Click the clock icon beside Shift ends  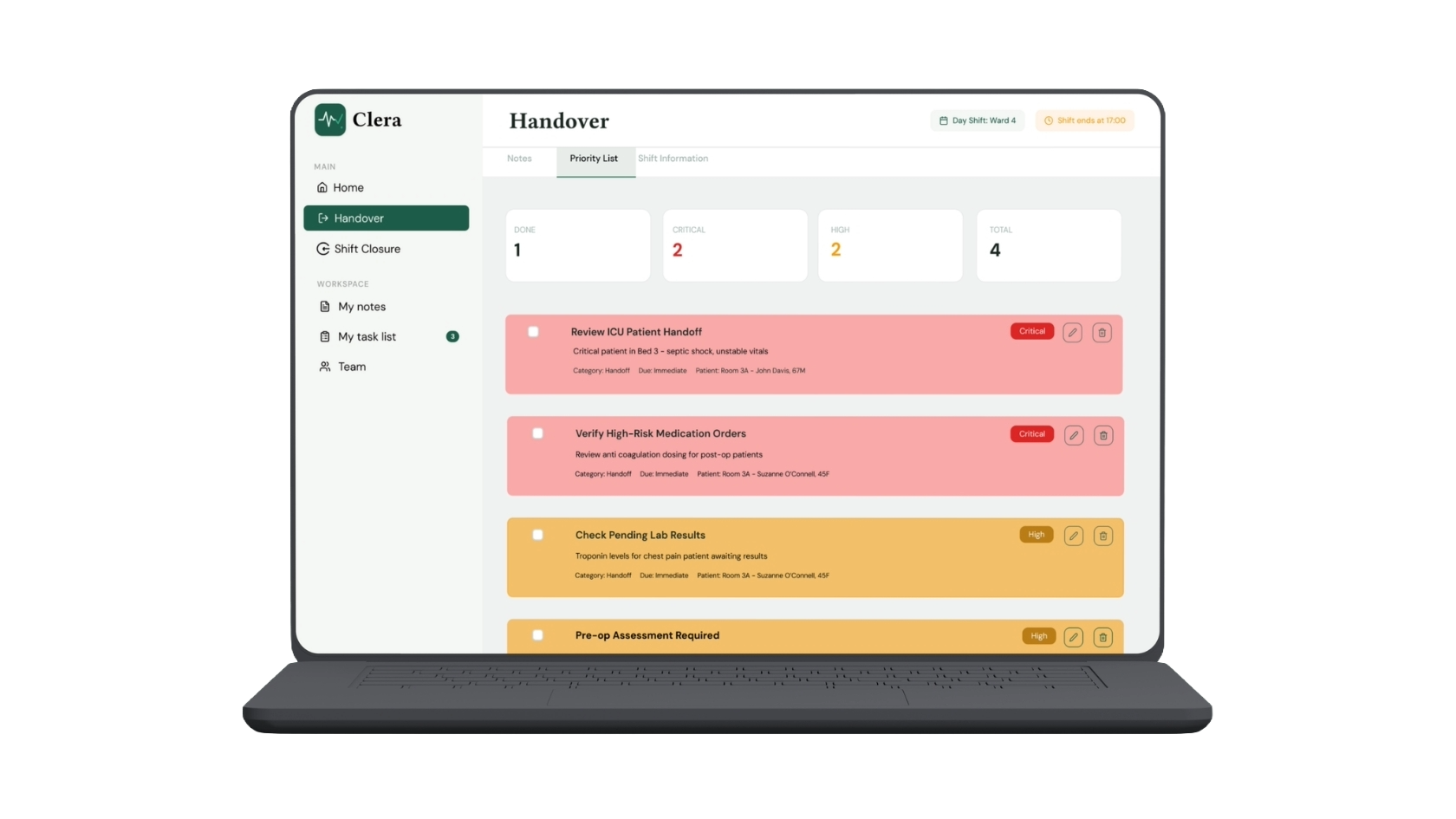(1049, 120)
